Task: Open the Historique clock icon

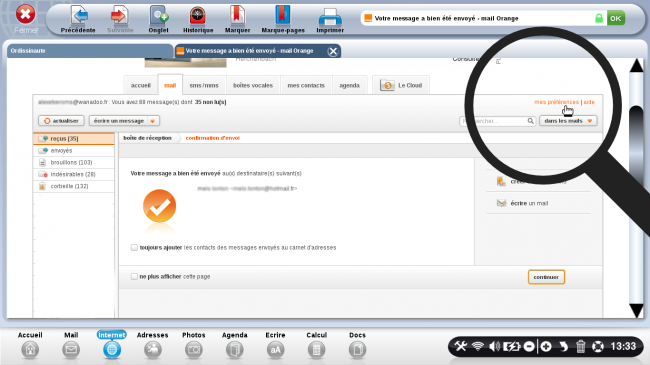Action: click(x=198, y=15)
